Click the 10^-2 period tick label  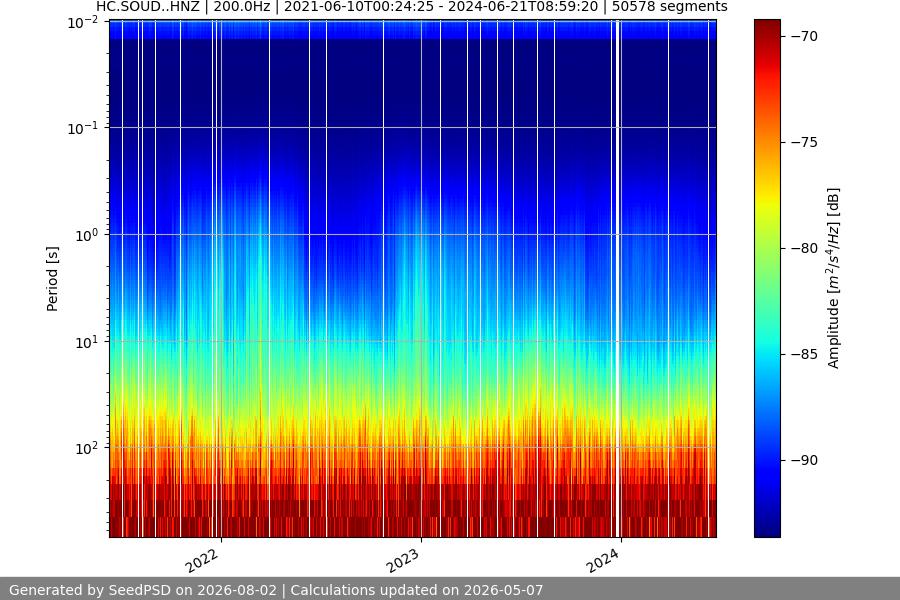coord(83,22)
